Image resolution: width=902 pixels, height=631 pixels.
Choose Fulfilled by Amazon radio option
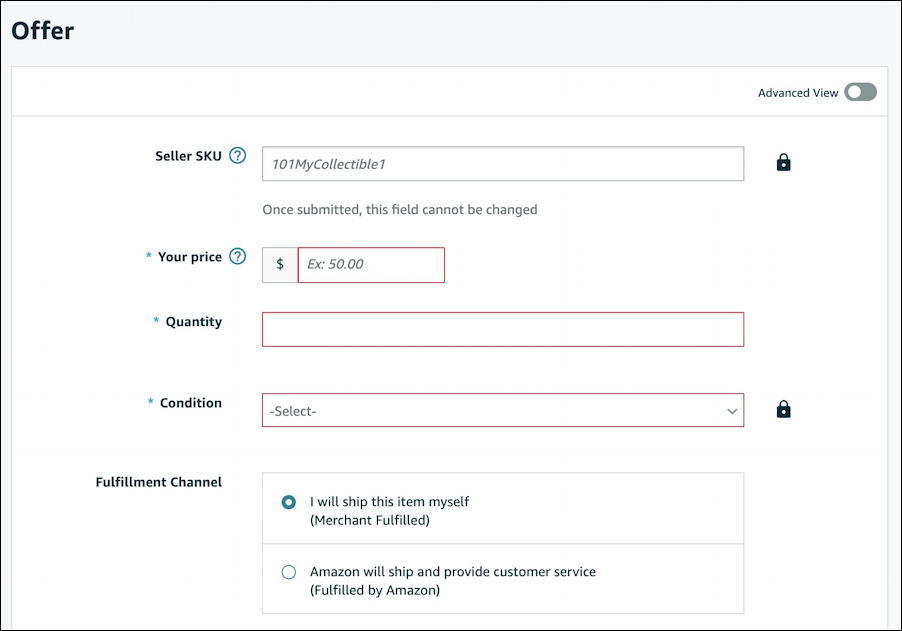(288, 572)
